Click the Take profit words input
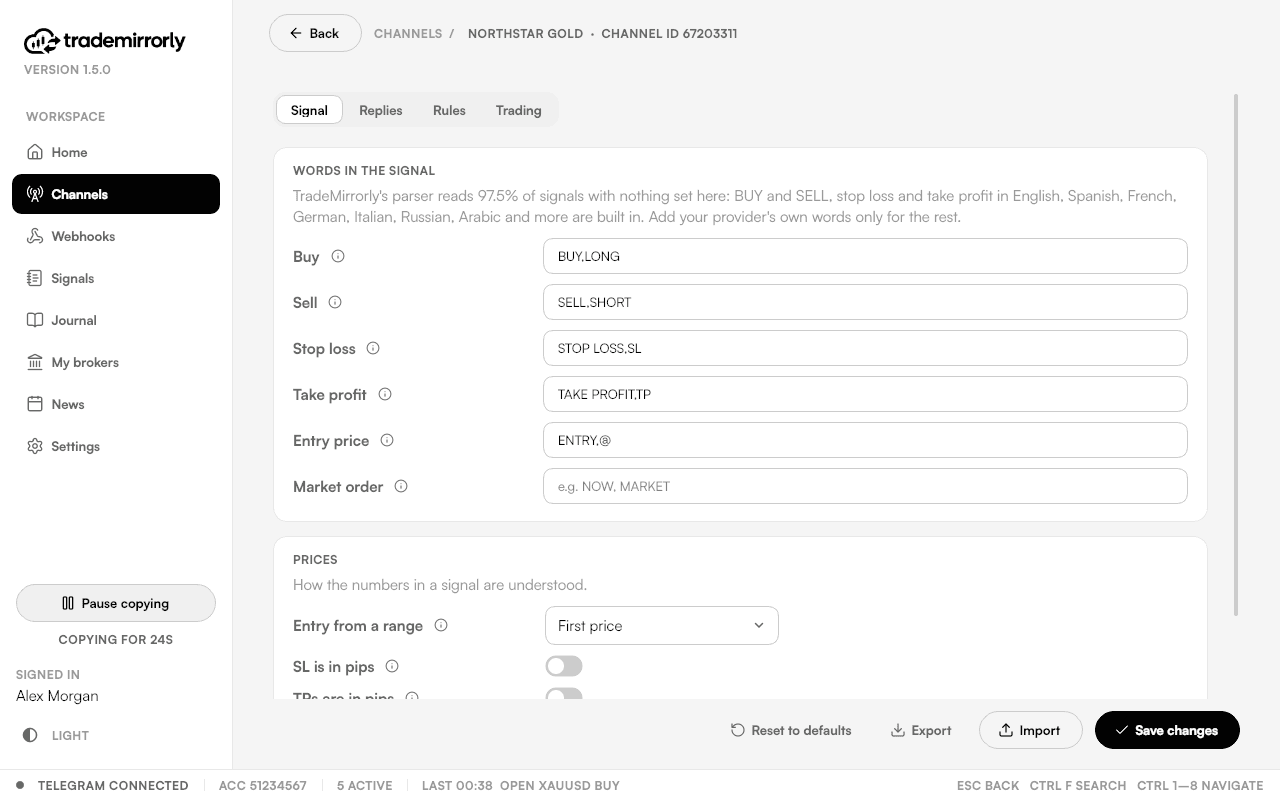This screenshot has width=1280, height=800. point(865,394)
